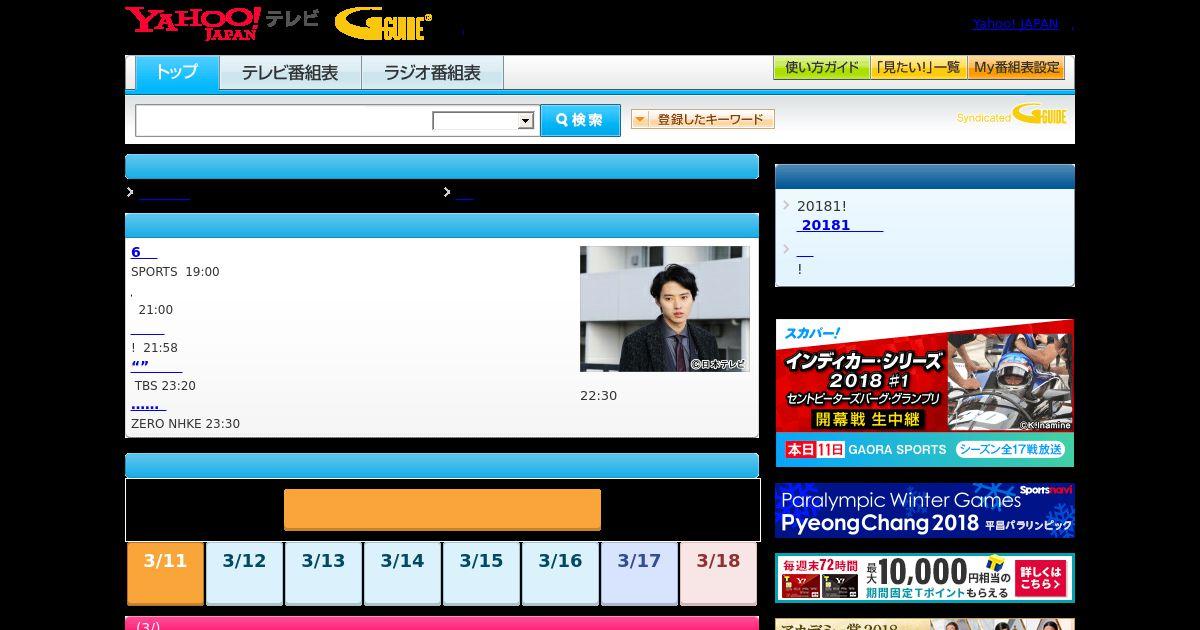Open the 10,000円 Tポイント banner
This screenshot has width=1200, height=630.
[x=925, y=578]
